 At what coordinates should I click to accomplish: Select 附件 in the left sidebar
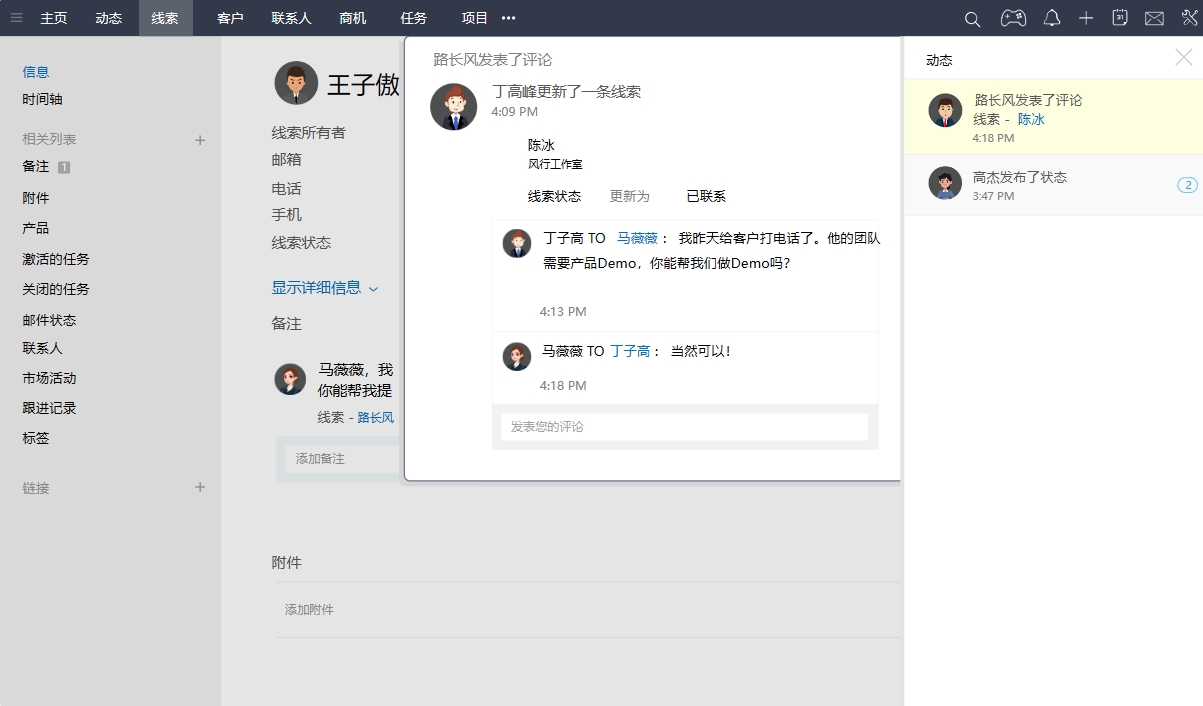click(37, 195)
